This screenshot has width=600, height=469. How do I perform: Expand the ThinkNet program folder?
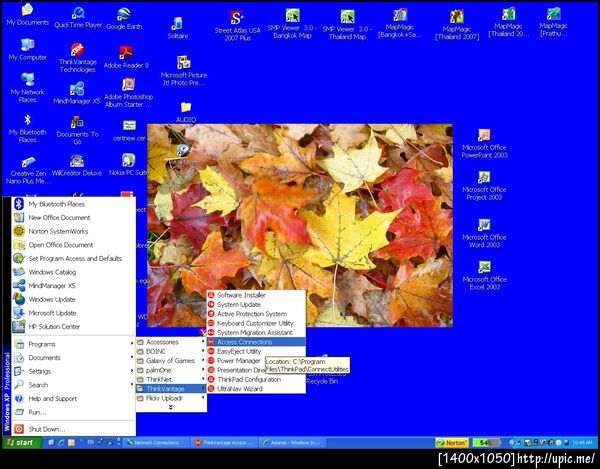171,379
